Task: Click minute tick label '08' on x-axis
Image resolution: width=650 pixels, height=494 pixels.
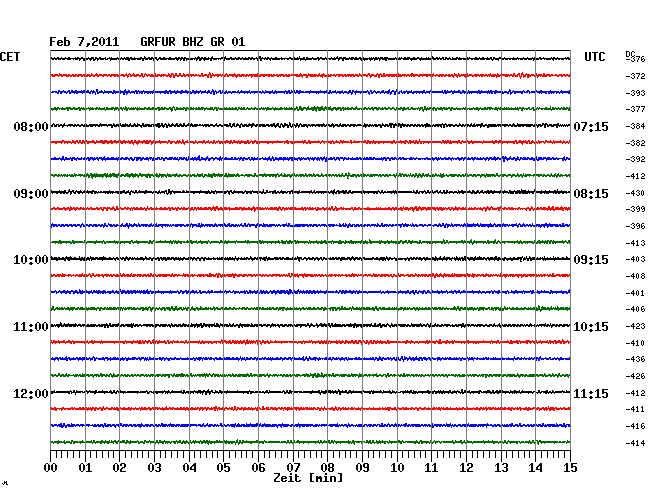Action: coord(327,468)
